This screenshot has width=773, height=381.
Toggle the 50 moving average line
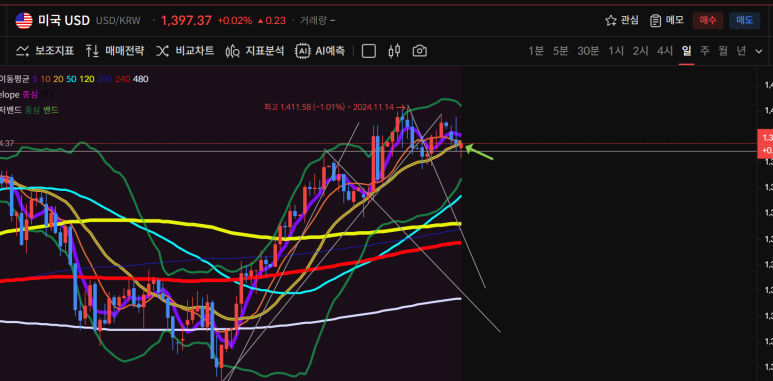[x=71, y=79]
